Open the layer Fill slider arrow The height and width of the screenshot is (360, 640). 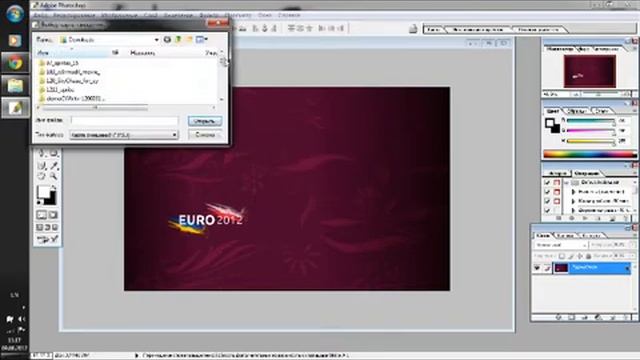632,256
